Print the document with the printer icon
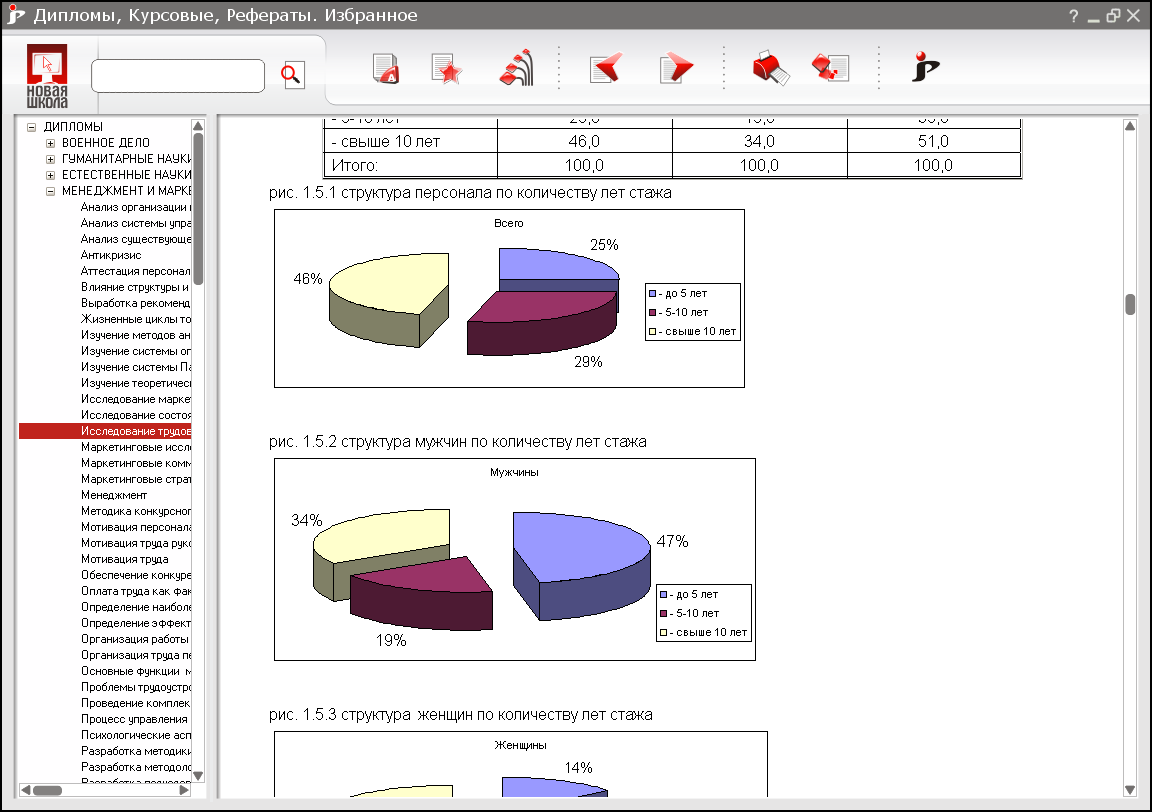Image resolution: width=1152 pixels, height=812 pixels. 769,69
